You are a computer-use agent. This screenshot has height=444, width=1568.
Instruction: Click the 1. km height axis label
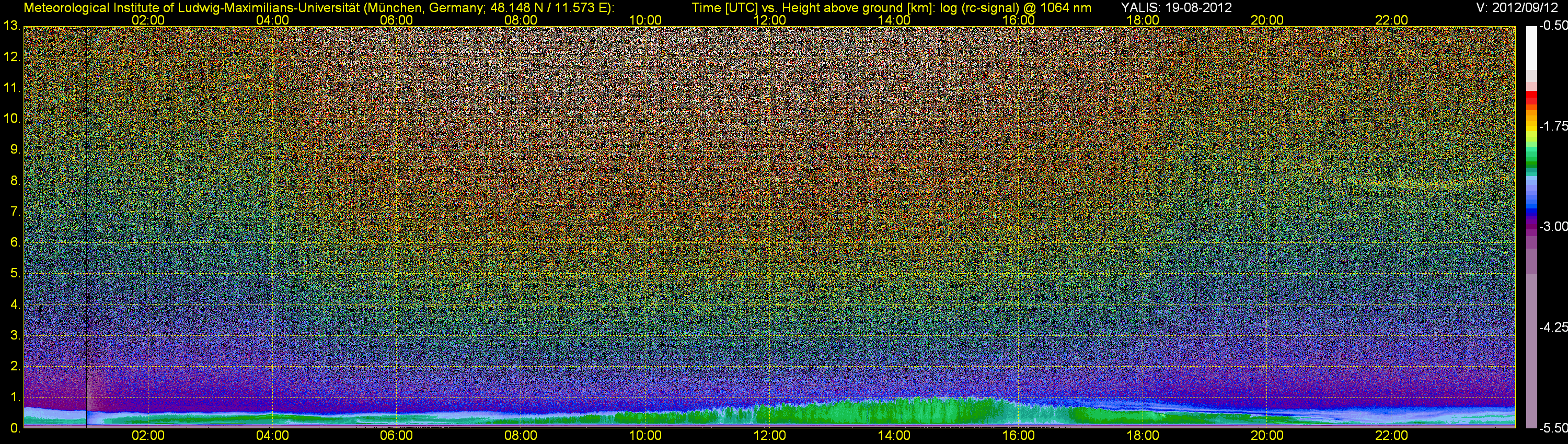pyautogui.click(x=15, y=397)
